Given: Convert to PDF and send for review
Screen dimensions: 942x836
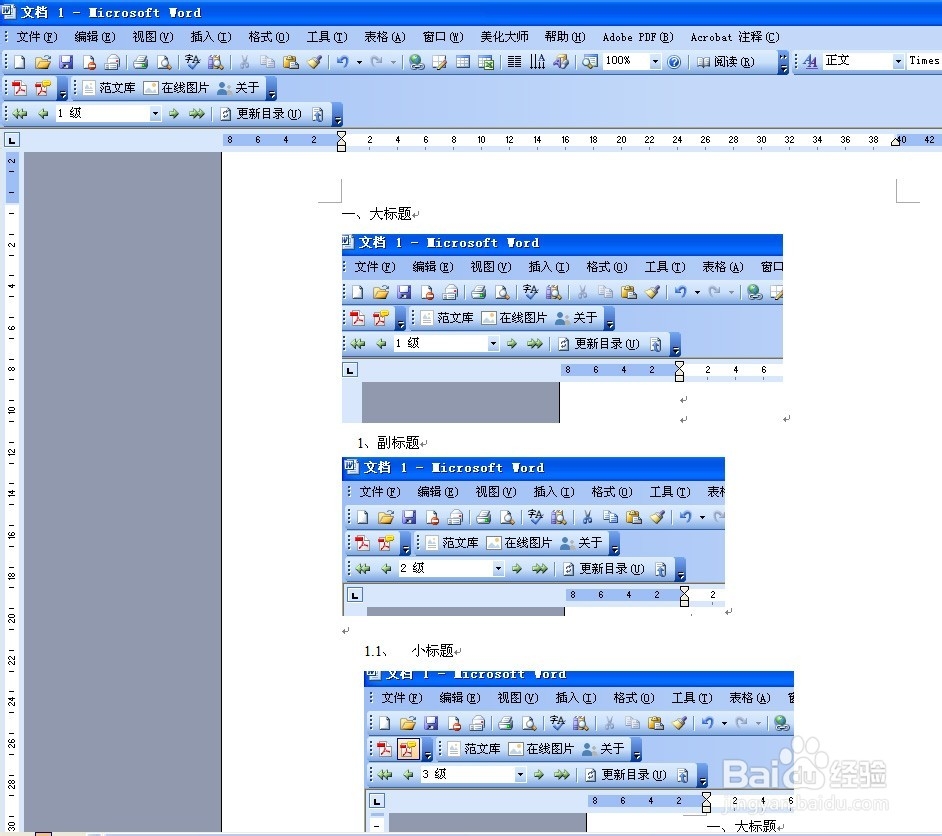Looking at the screenshot, I should (42, 88).
